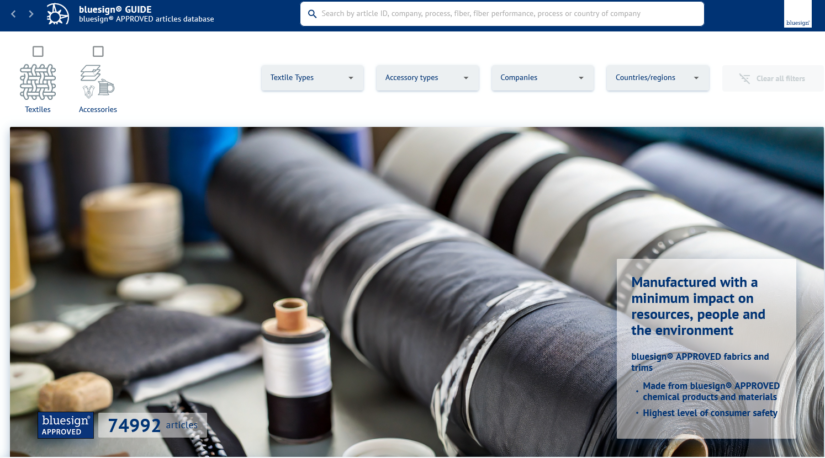
Task: Click 'Manufactured with a minimum impact' heading
Action: point(698,306)
